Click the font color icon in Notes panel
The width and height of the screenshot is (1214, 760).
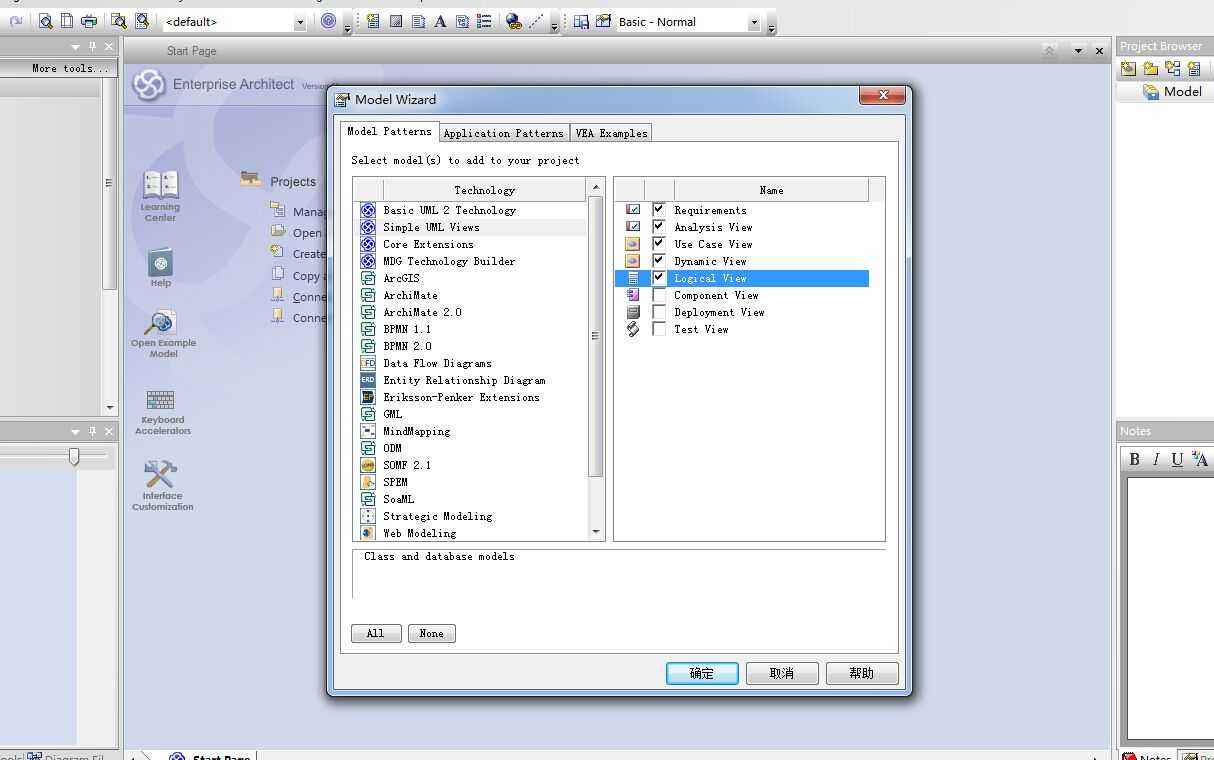pos(1200,459)
